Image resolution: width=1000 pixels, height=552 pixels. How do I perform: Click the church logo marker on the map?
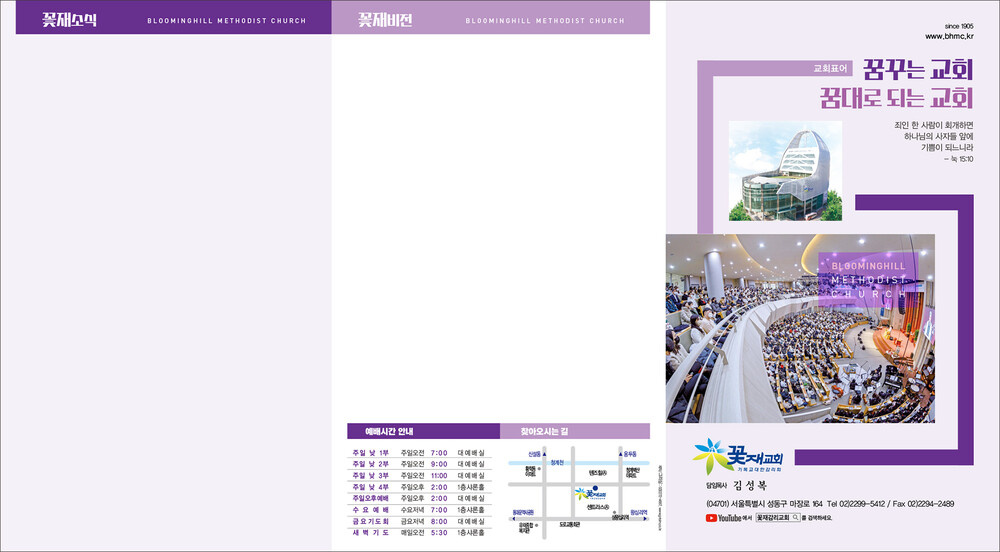(590, 493)
